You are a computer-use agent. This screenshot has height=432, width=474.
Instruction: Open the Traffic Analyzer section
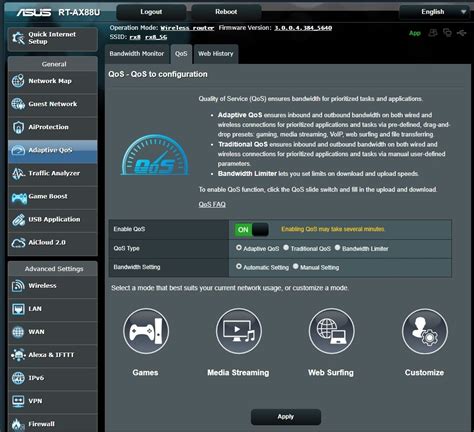click(x=53, y=173)
